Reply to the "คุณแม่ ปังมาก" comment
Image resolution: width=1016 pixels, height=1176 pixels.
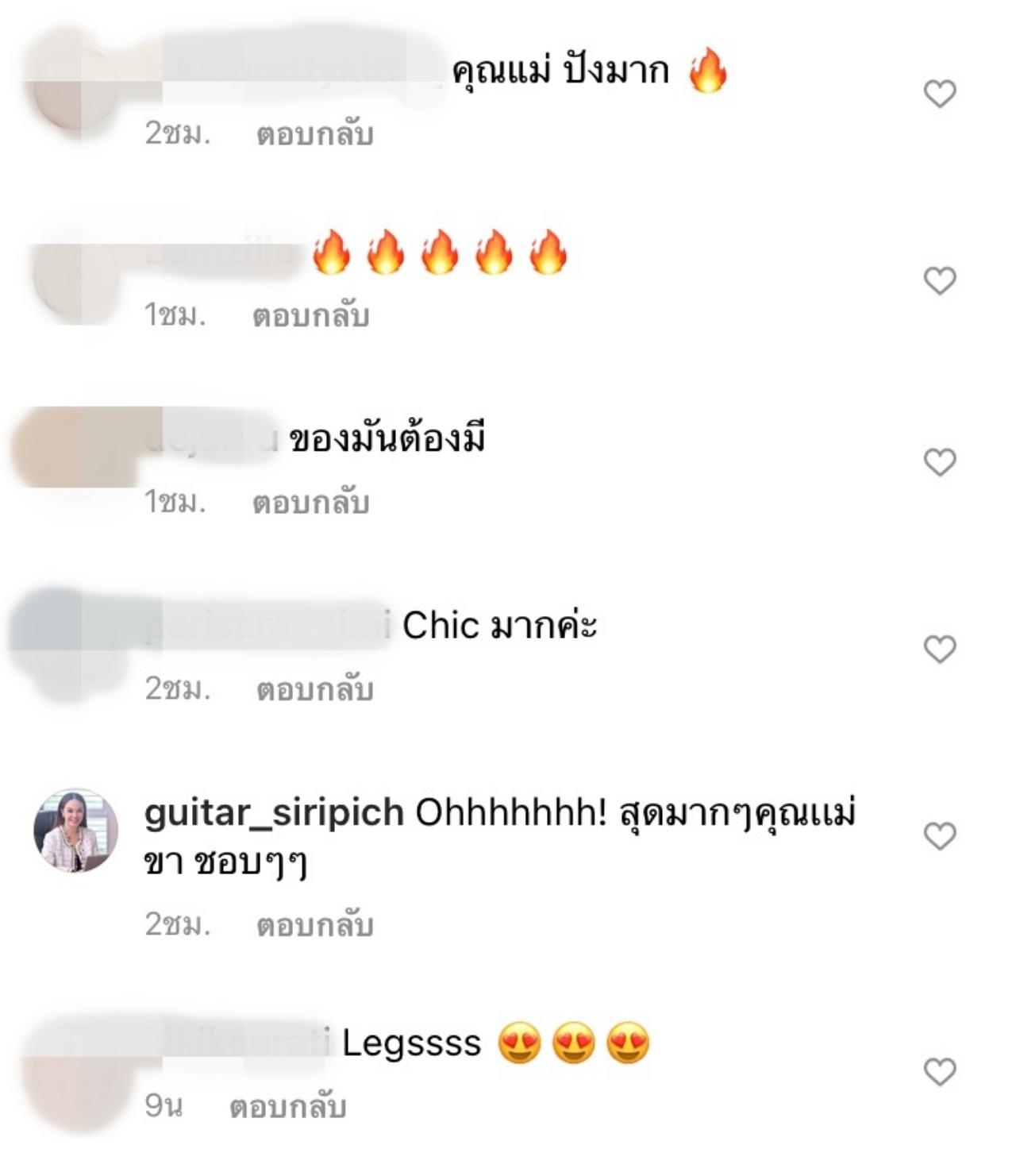[314, 133]
